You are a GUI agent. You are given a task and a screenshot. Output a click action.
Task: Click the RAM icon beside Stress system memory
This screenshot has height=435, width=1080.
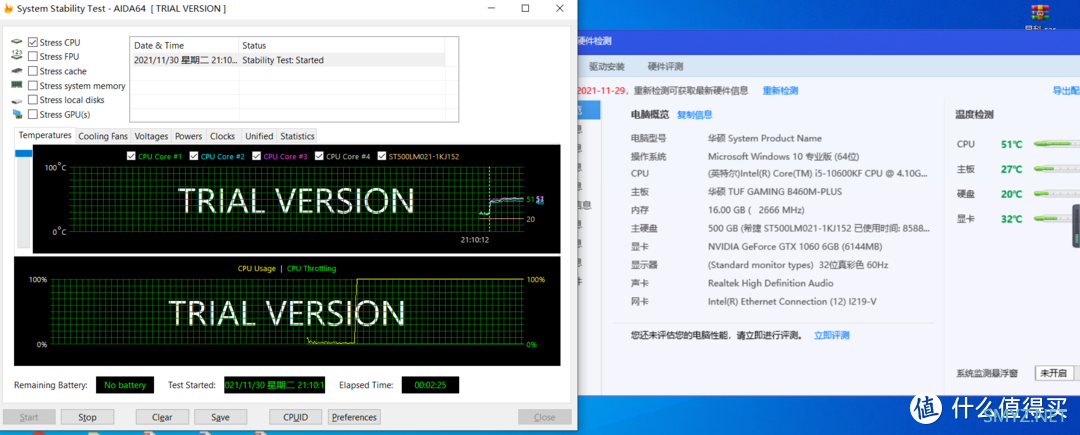coord(17,86)
